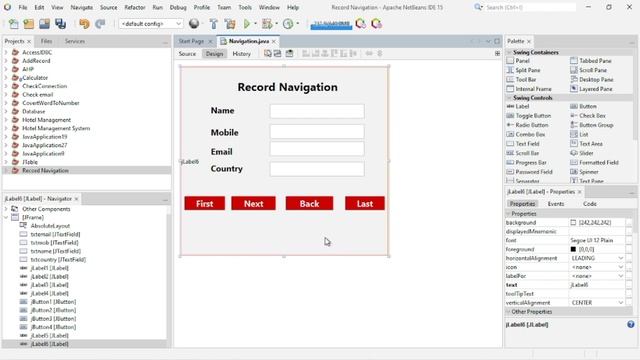Click the New Project toolbar icon
Viewport: 640px width, 360px height.
pos(29,24)
